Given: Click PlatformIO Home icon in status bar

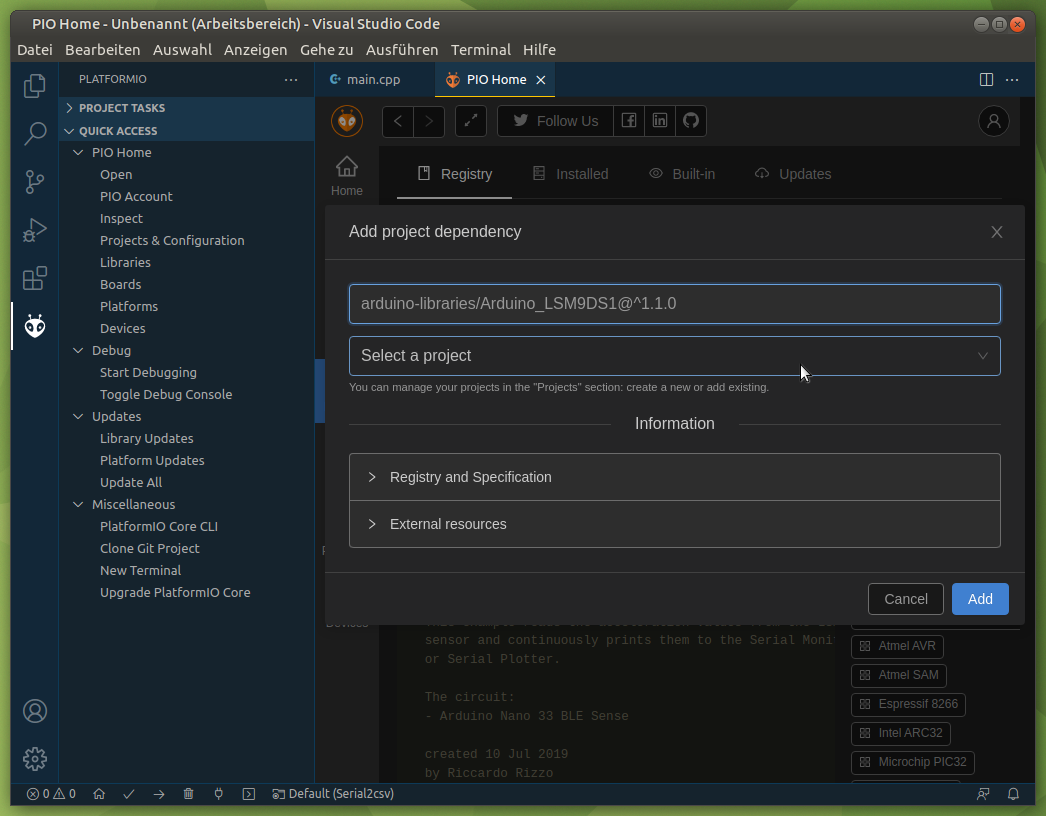Looking at the screenshot, I should 99,794.
